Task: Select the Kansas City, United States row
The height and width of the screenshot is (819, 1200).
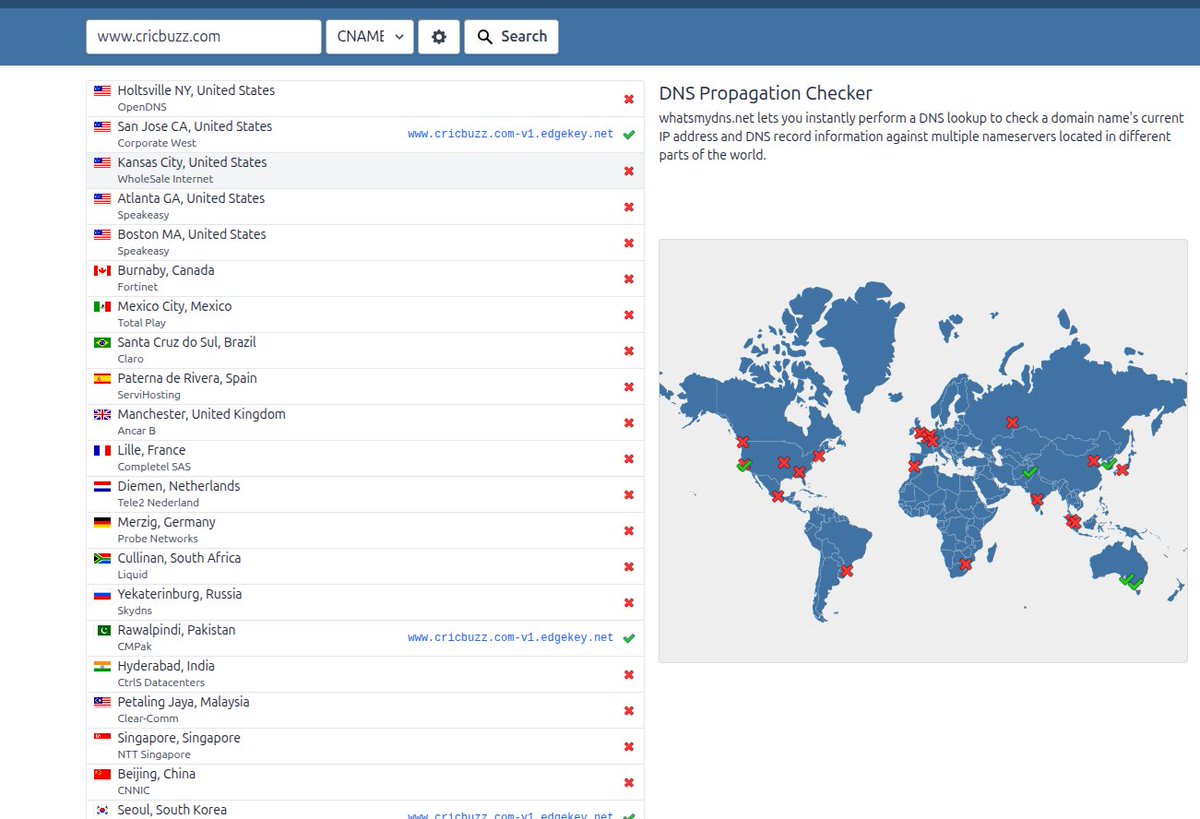Action: click(x=365, y=171)
